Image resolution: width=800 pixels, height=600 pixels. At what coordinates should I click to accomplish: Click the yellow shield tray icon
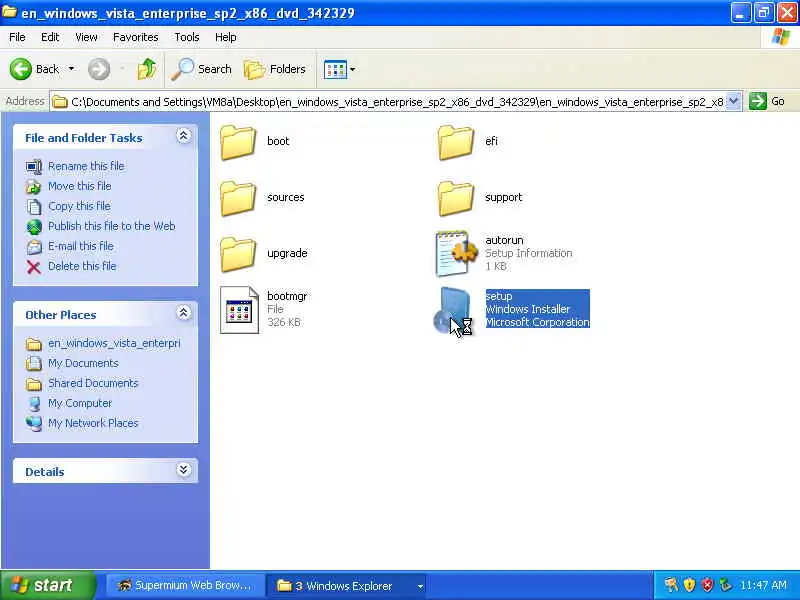689,585
